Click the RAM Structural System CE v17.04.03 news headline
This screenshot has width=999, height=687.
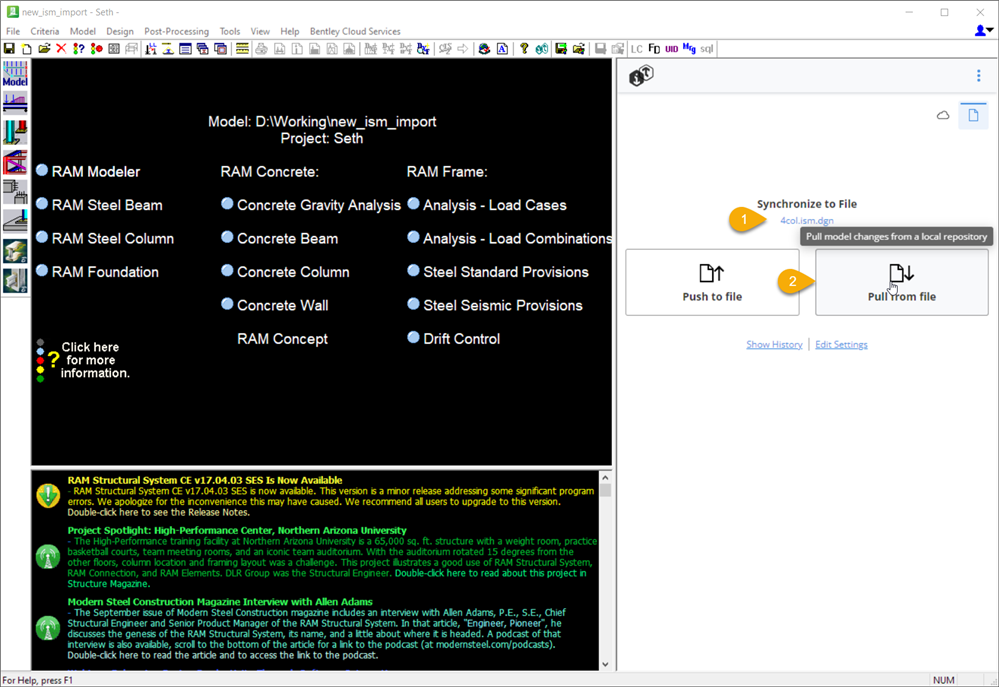(x=205, y=480)
